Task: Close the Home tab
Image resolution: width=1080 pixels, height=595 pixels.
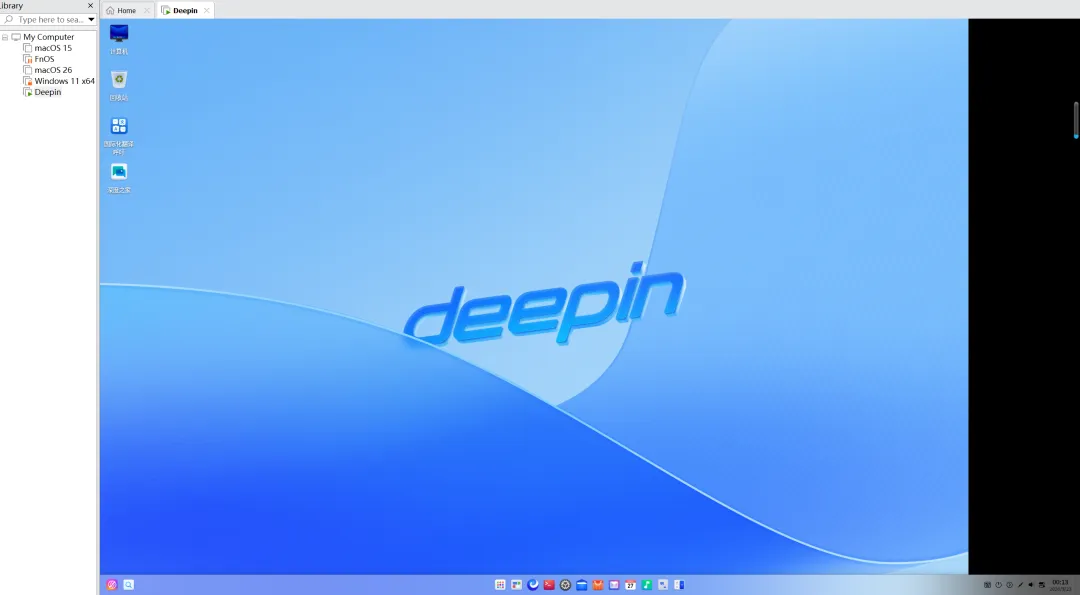Action: coord(147,10)
